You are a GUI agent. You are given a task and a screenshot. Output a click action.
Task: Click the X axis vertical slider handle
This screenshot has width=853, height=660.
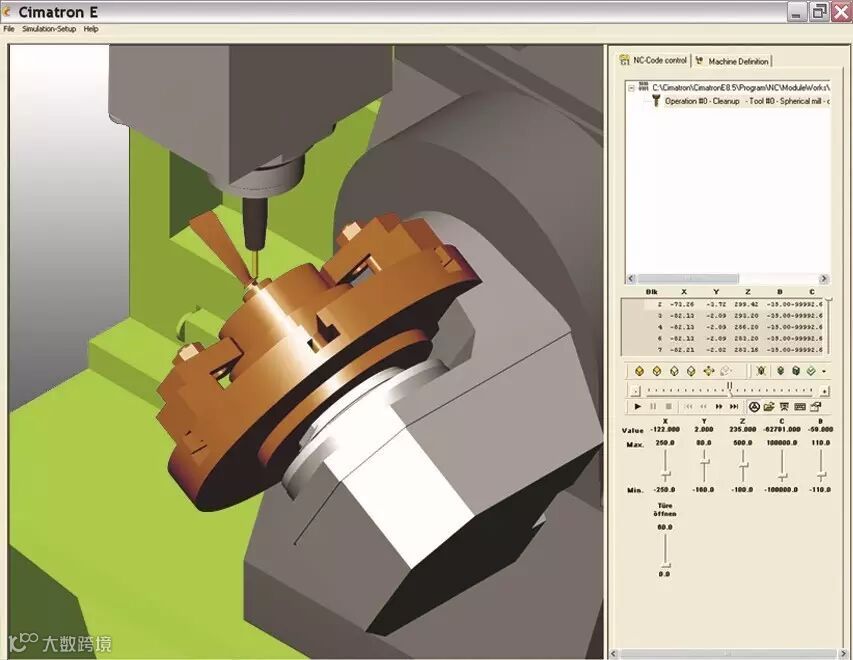(665, 473)
